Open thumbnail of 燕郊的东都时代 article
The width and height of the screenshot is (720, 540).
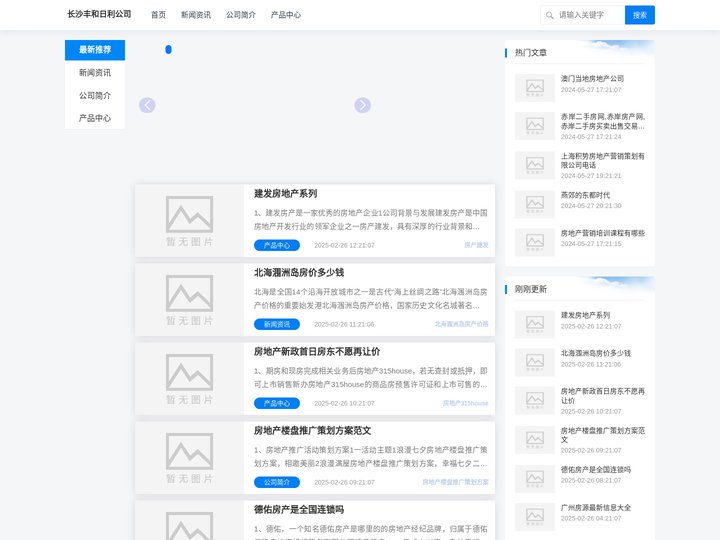point(534,204)
